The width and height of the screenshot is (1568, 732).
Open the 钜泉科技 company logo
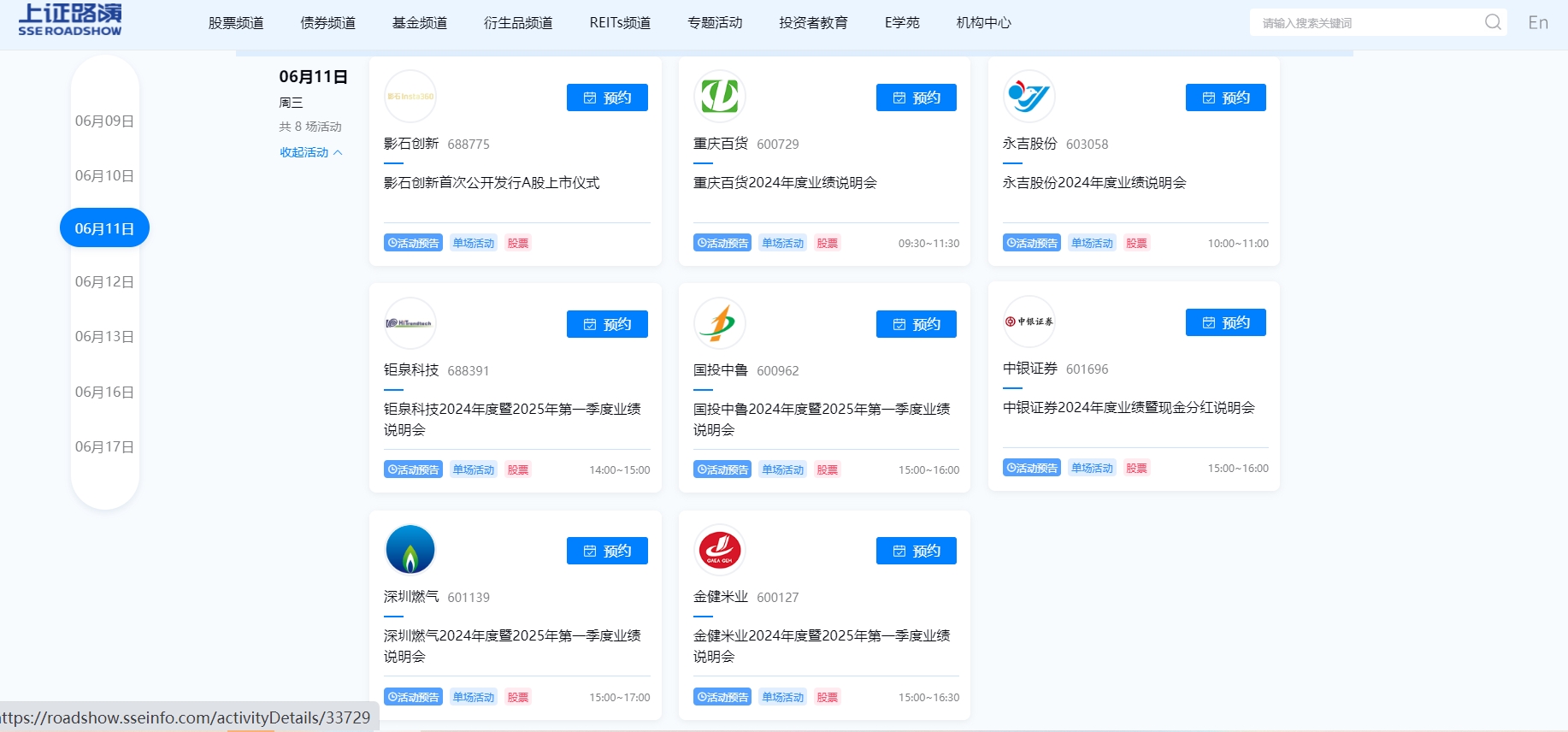point(410,322)
